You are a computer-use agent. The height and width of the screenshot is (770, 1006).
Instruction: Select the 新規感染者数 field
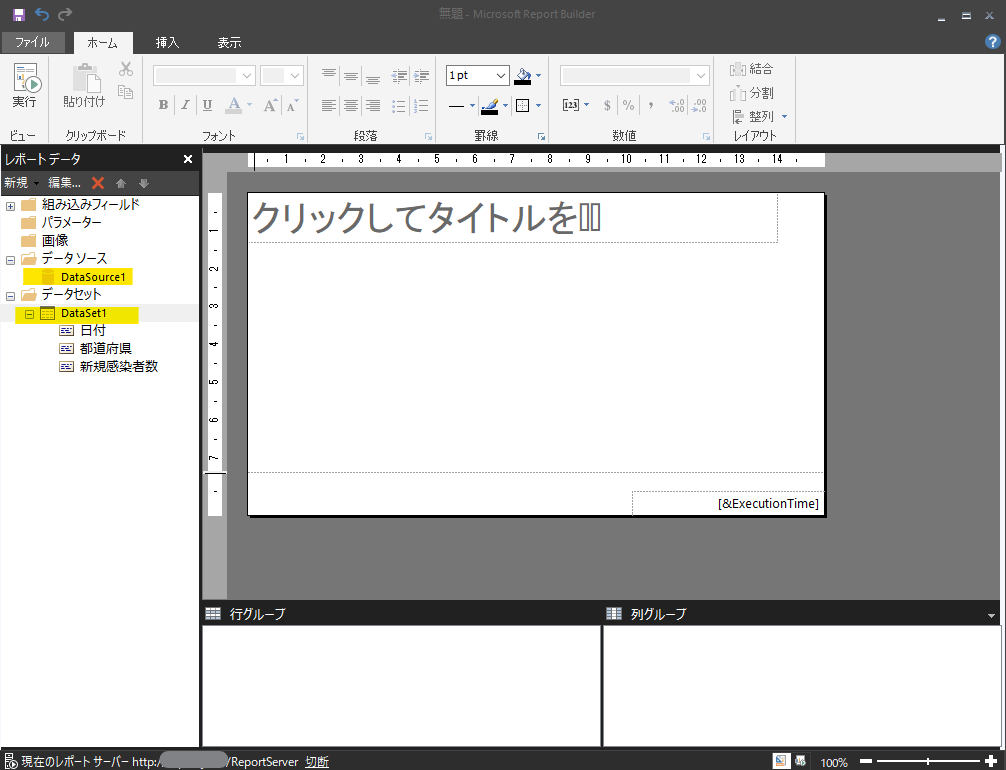point(118,367)
